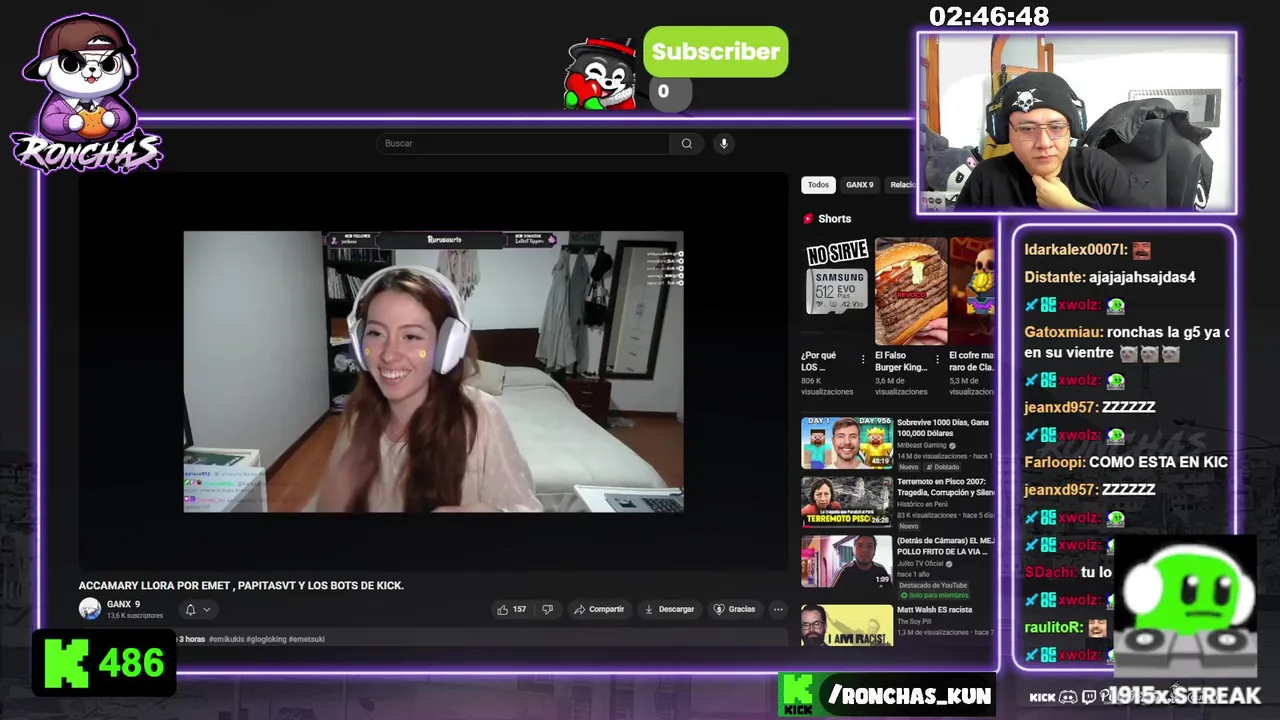Click the #emikukis hashtag in description

[x=230, y=639]
